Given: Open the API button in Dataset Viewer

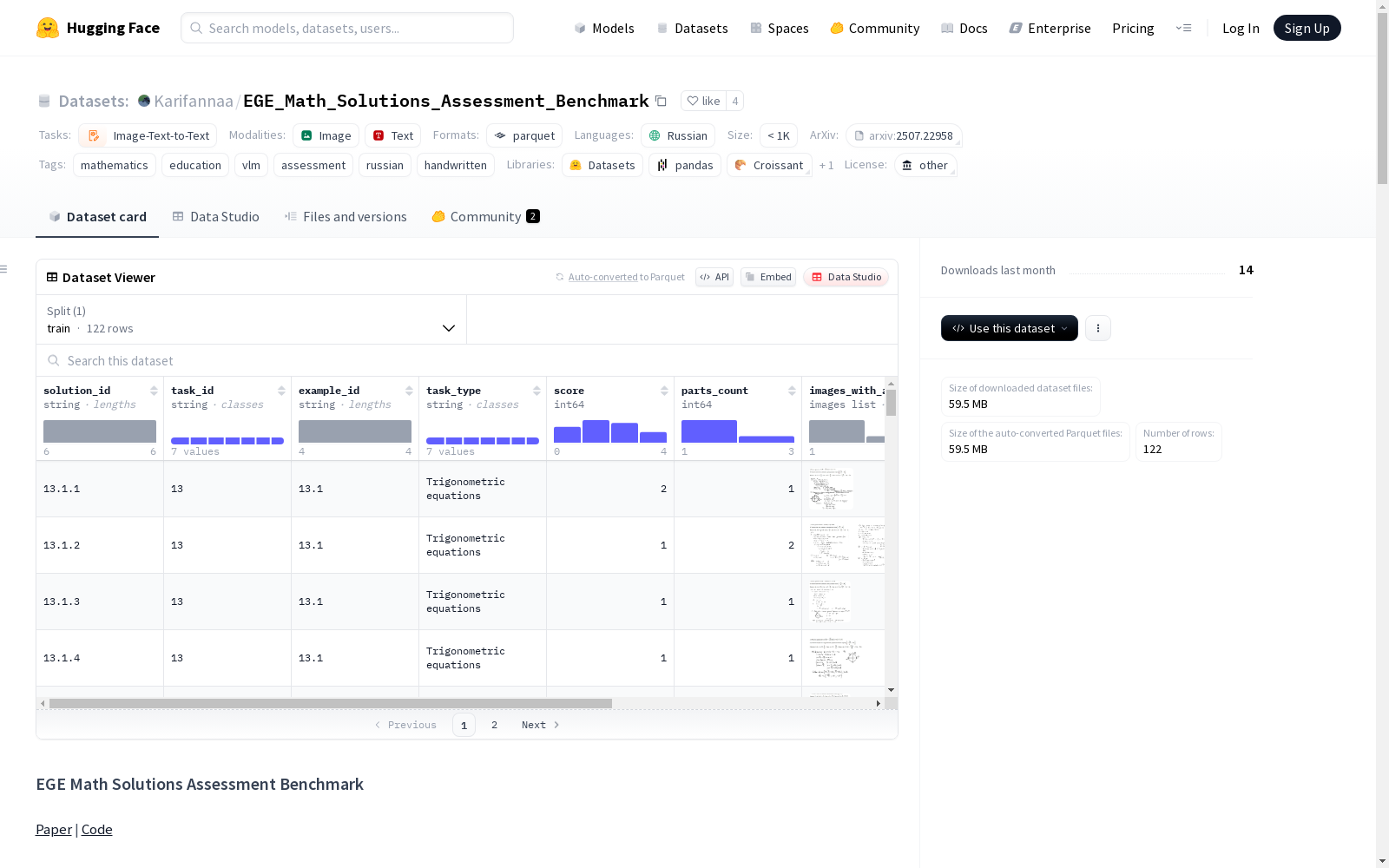Looking at the screenshot, I should click(x=714, y=277).
